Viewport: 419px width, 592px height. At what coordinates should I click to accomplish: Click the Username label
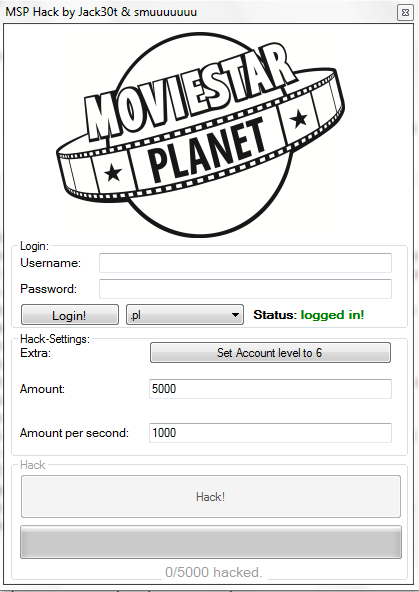pyautogui.click(x=51, y=263)
